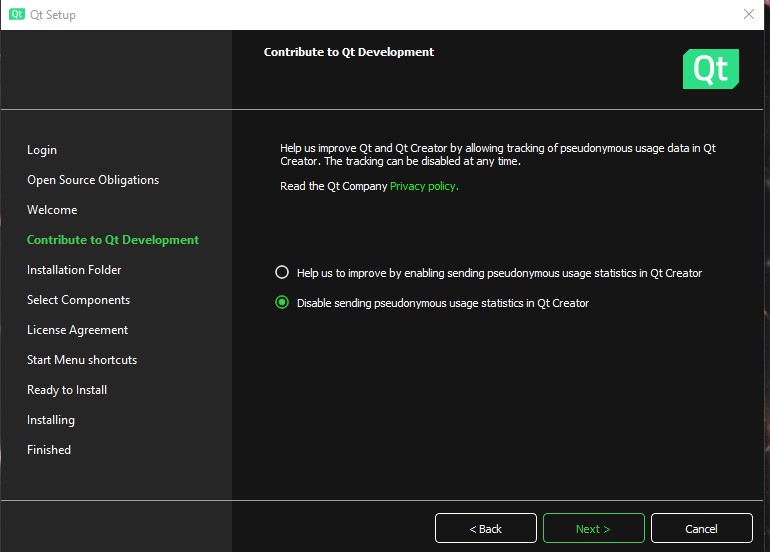The height and width of the screenshot is (552, 770).
Task: Select License Agreement step
Action: point(77,330)
